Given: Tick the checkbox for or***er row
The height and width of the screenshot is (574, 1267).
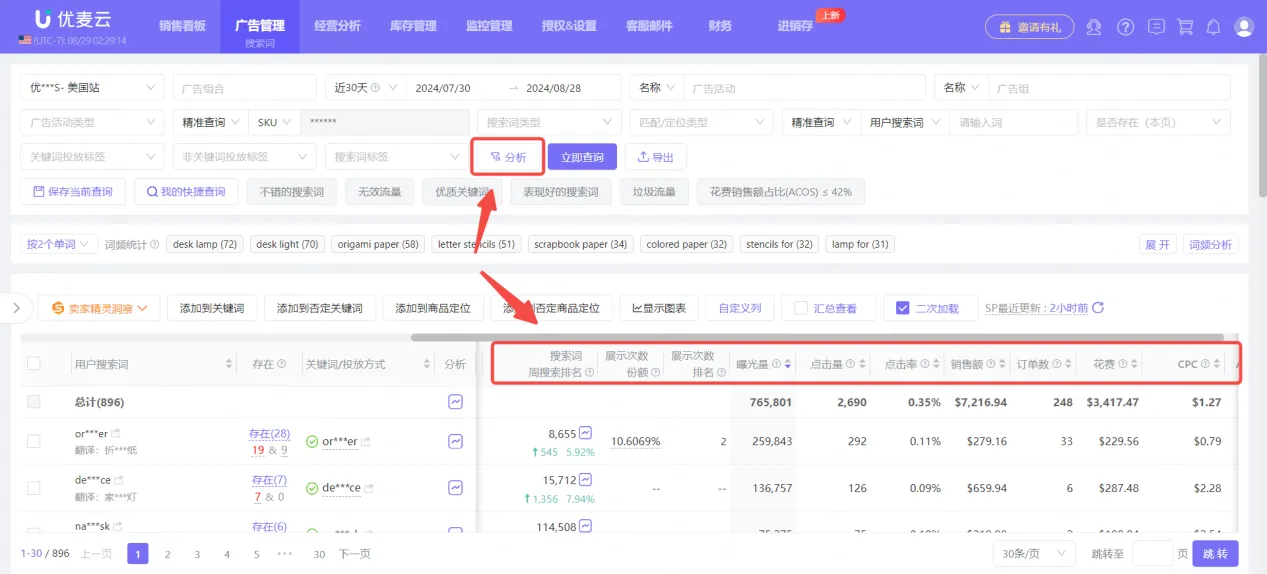Looking at the screenshot, I should point(34,441).
